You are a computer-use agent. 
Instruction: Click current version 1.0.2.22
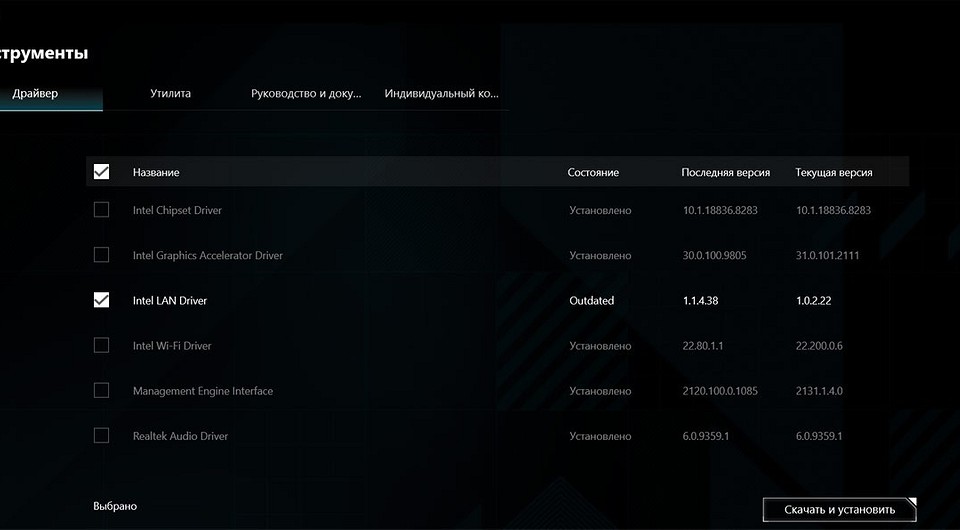pos(814,300)
